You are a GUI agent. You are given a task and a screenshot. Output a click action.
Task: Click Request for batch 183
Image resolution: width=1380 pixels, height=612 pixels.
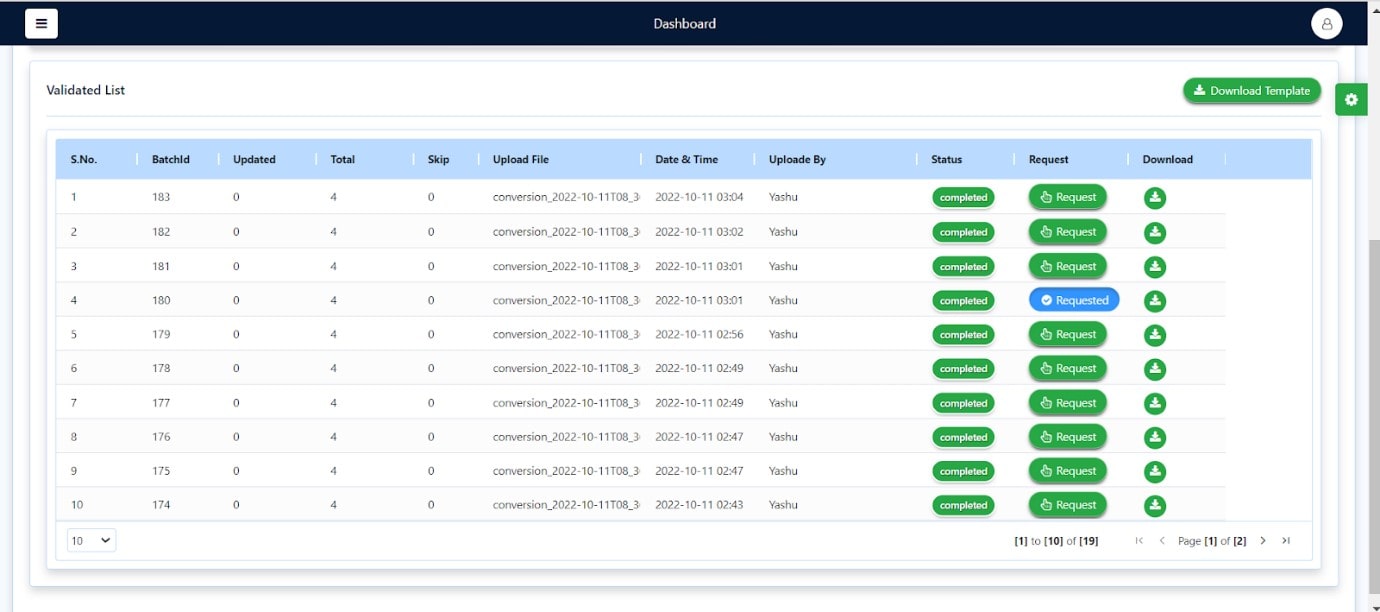click(1068, 197)
